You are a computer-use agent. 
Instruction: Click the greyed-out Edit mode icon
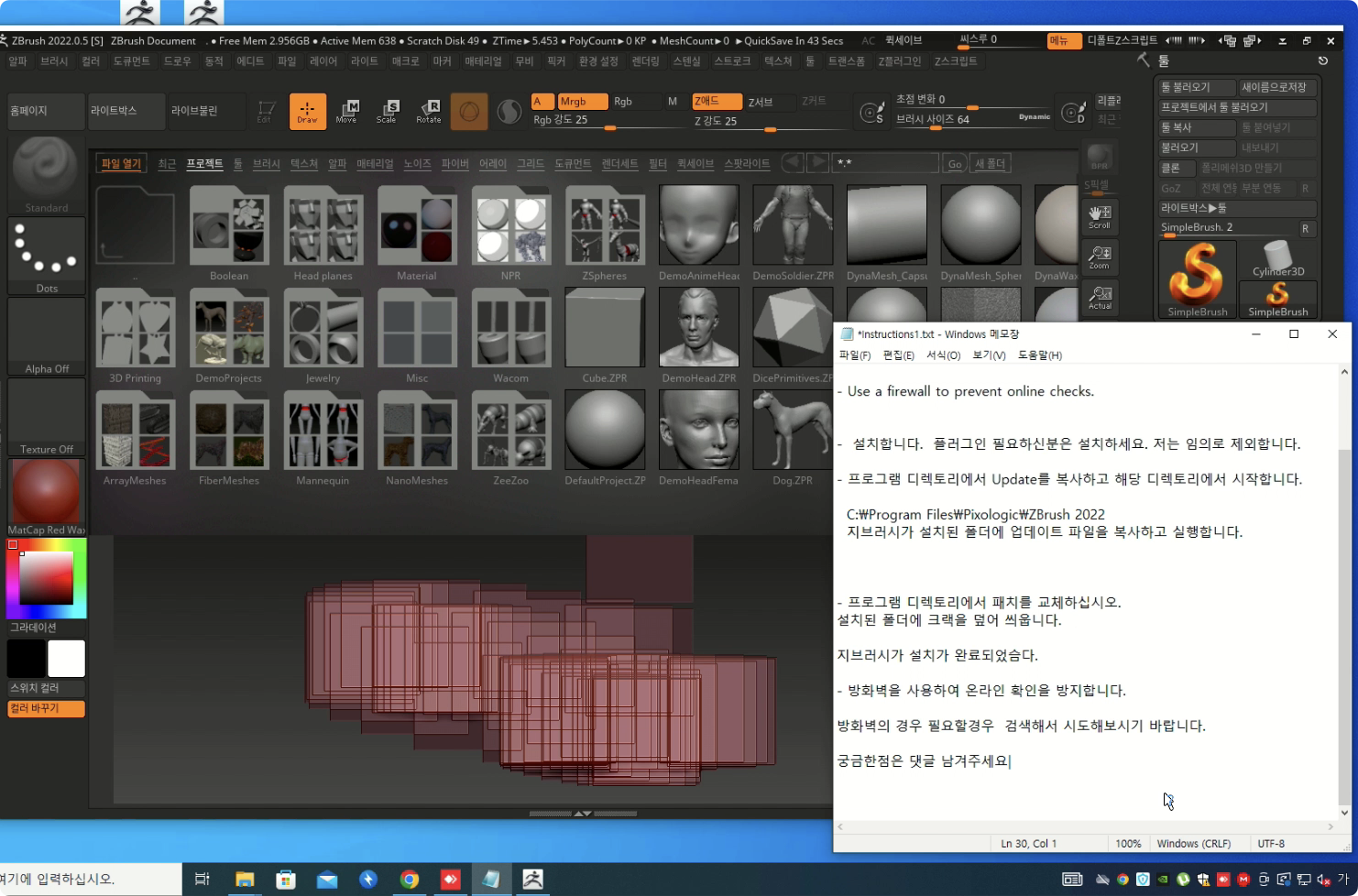[x=266, y=111]
